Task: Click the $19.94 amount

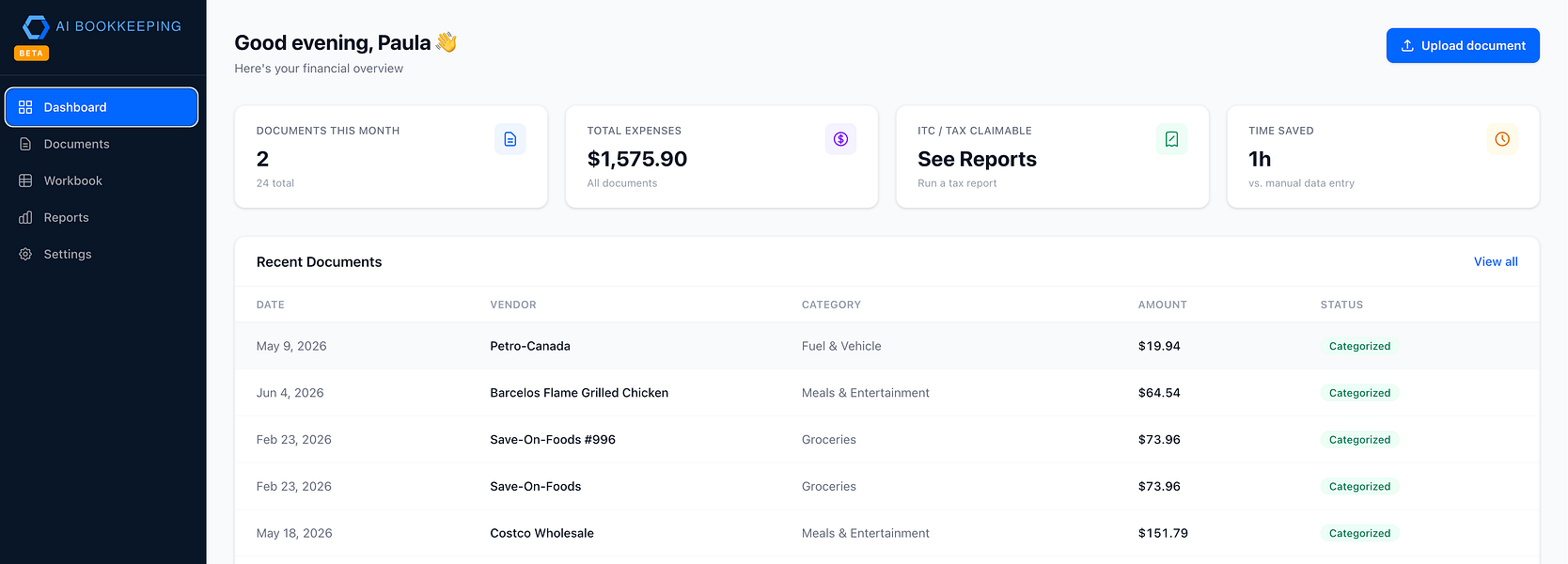Action: tap(1159, 346)
